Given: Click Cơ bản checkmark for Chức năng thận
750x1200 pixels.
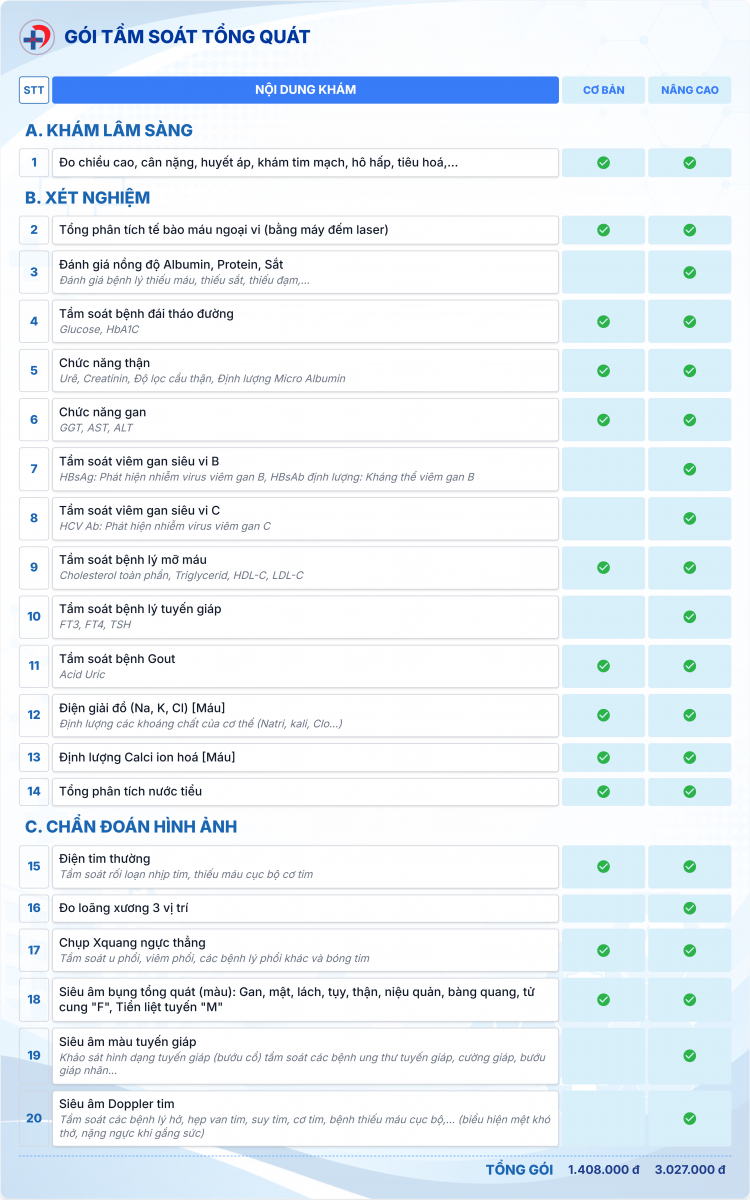Looking at the screenshot, I should coord(603,370).
